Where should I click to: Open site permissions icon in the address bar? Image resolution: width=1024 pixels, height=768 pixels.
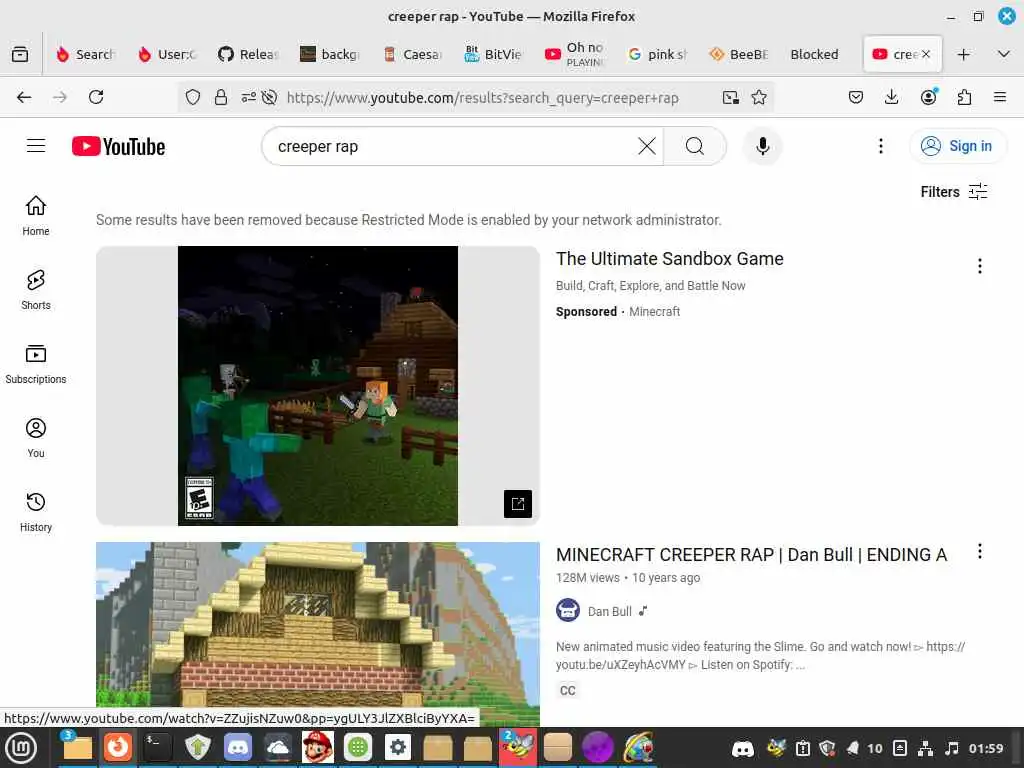(x=248, y=97)
